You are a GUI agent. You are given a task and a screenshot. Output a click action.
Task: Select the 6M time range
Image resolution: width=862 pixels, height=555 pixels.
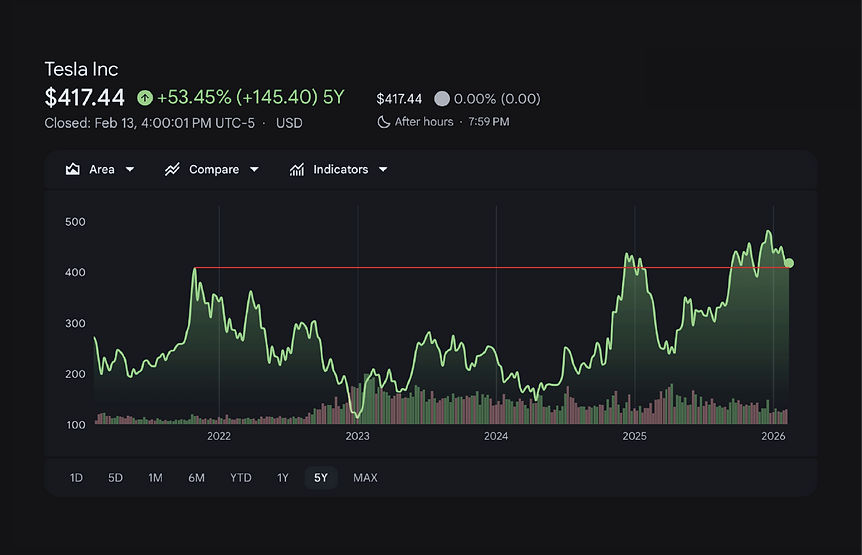pyautogui.click(x=196, y=478)
